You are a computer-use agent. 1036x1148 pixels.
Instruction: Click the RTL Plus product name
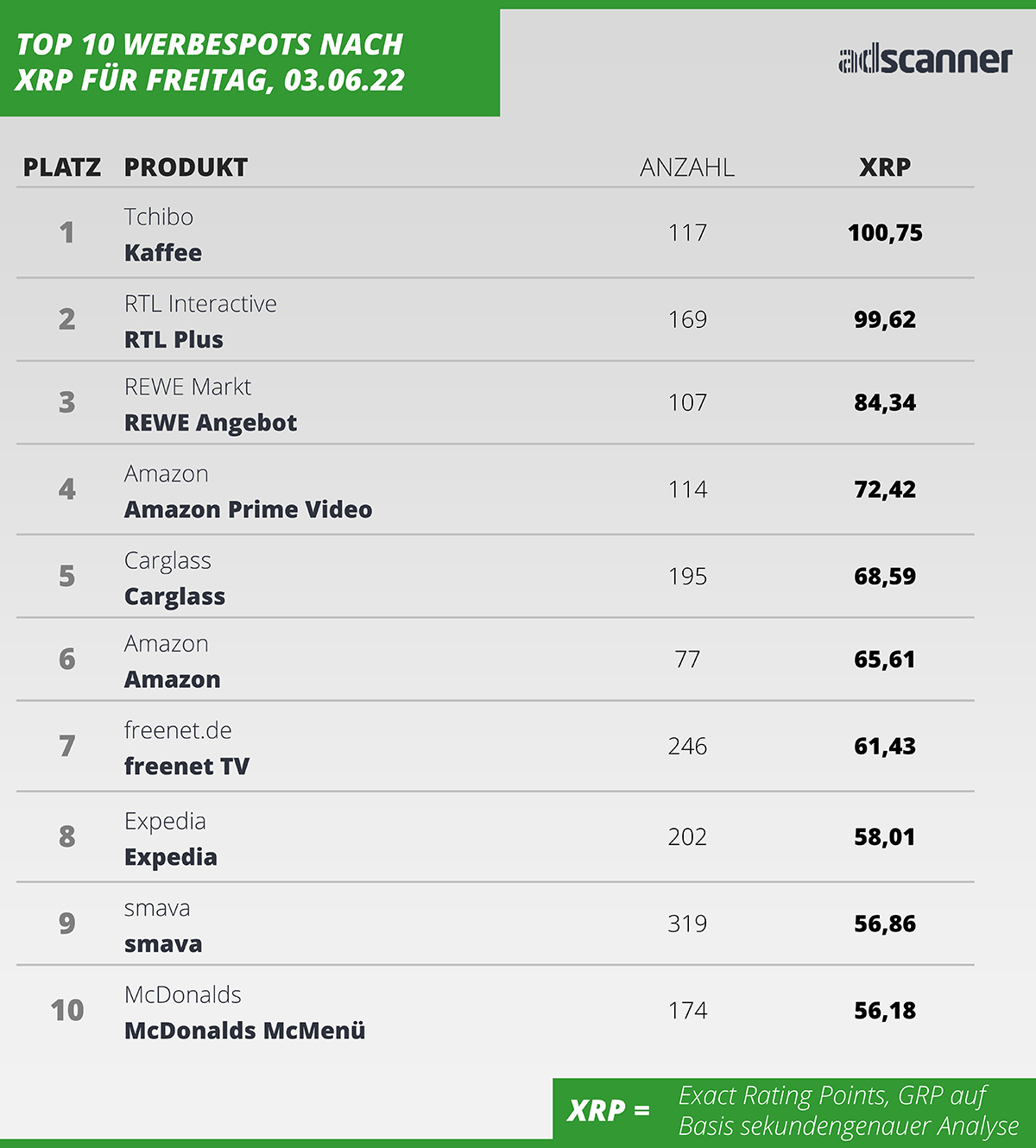tap(174, 340)
